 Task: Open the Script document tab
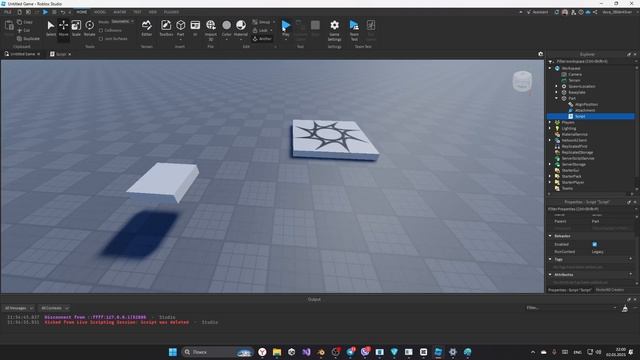[x=60, y=54]
